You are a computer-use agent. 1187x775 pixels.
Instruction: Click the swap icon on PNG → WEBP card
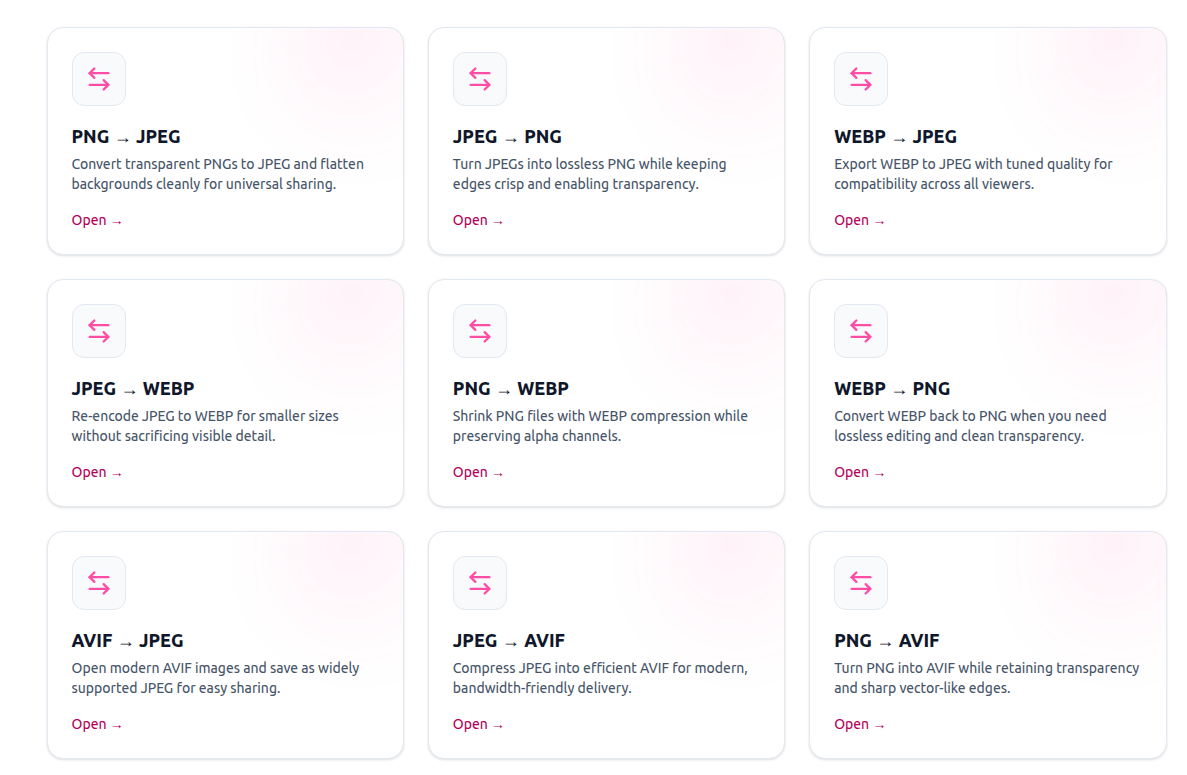click(479, 330)
